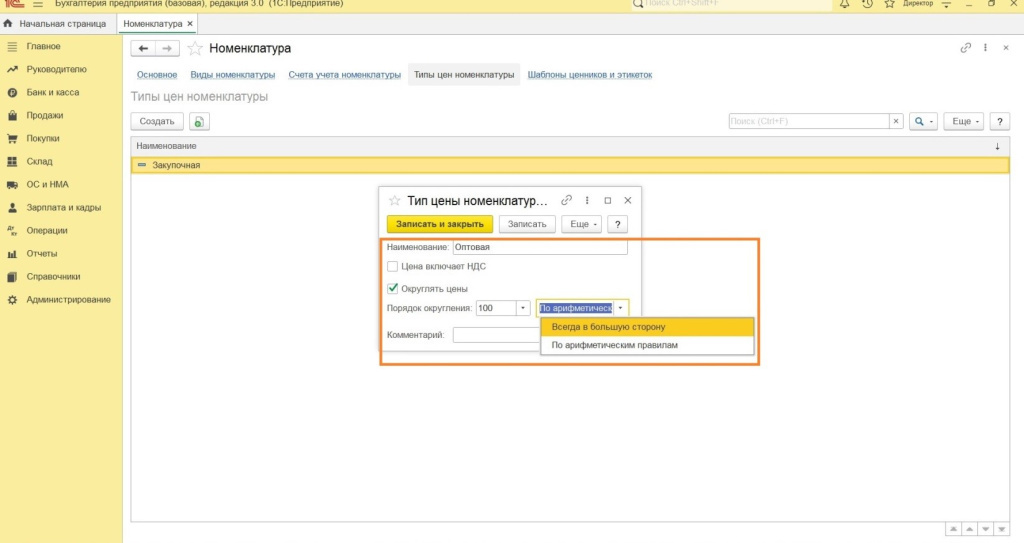This screenshot has height=543, width=1024.
Task: Open the Еще menu in dialog
Action: pyautogui.click(x=581, y=224)
